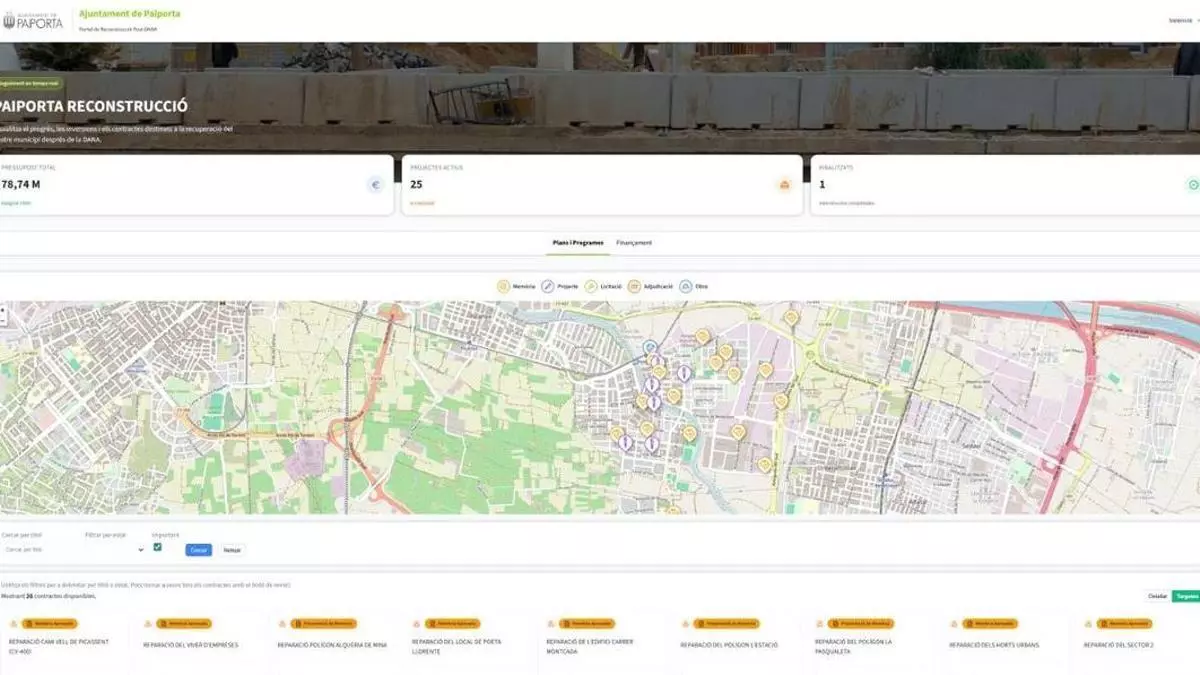Switch to Detallat list view
This screenshot has height=675, width=1200.
coord(1157,596)
